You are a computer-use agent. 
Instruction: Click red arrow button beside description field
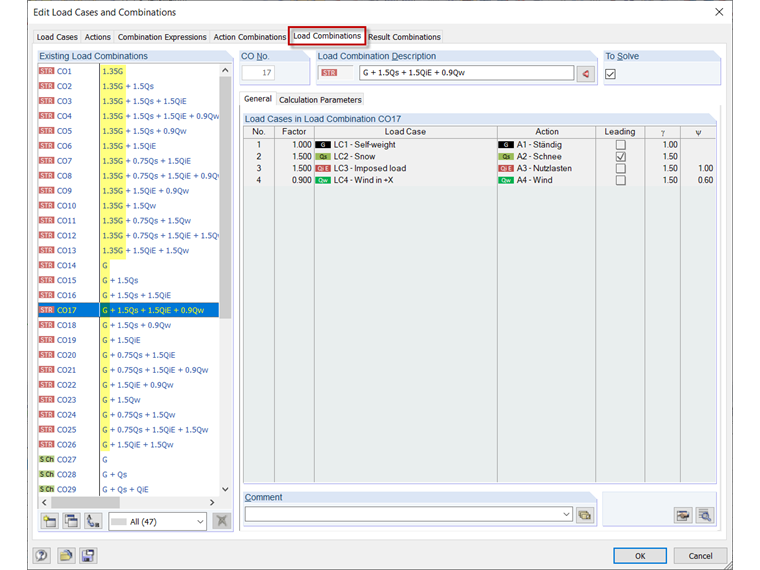click(586, 74)
